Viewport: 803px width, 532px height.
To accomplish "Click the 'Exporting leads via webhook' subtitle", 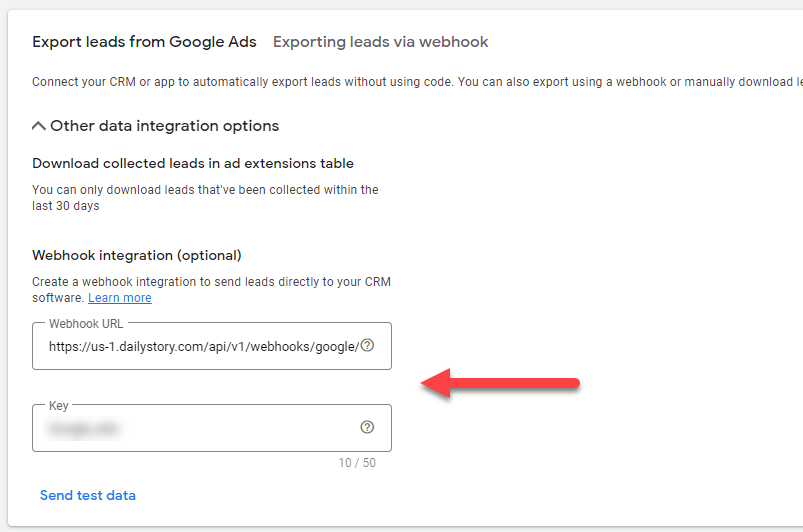I will 380,42.
